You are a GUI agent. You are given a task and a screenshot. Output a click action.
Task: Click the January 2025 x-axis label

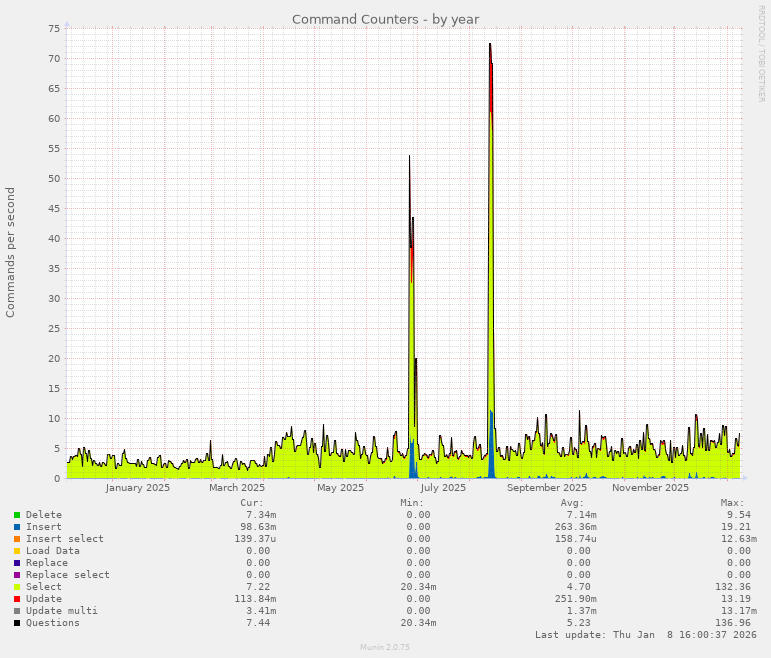point(138,488)
